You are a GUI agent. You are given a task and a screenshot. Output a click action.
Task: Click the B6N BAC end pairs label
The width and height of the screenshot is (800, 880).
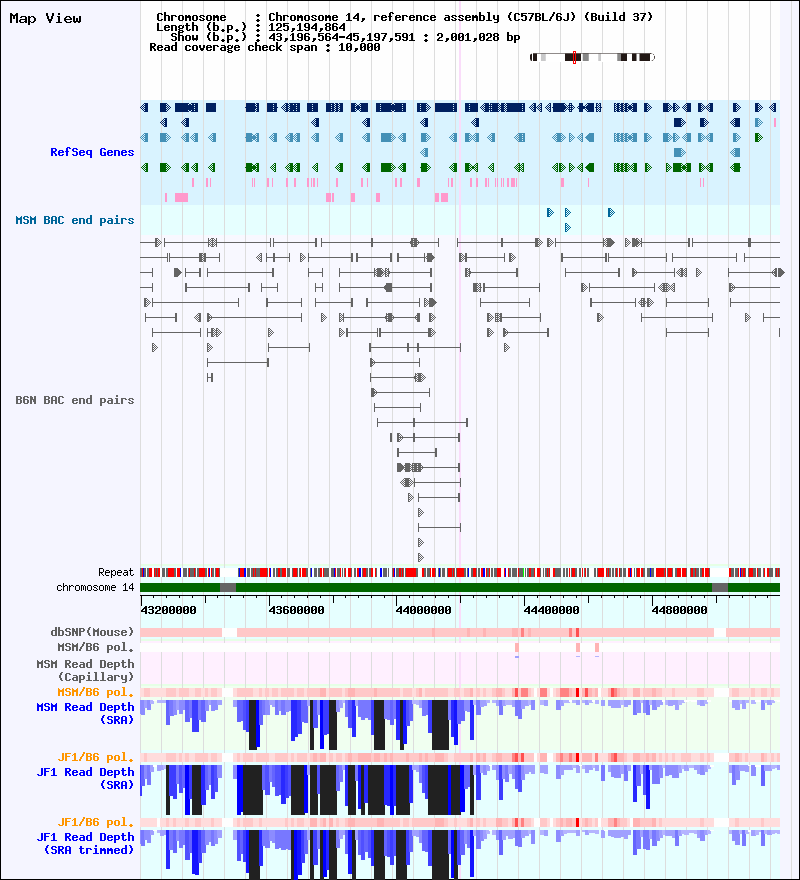point(75,400)
